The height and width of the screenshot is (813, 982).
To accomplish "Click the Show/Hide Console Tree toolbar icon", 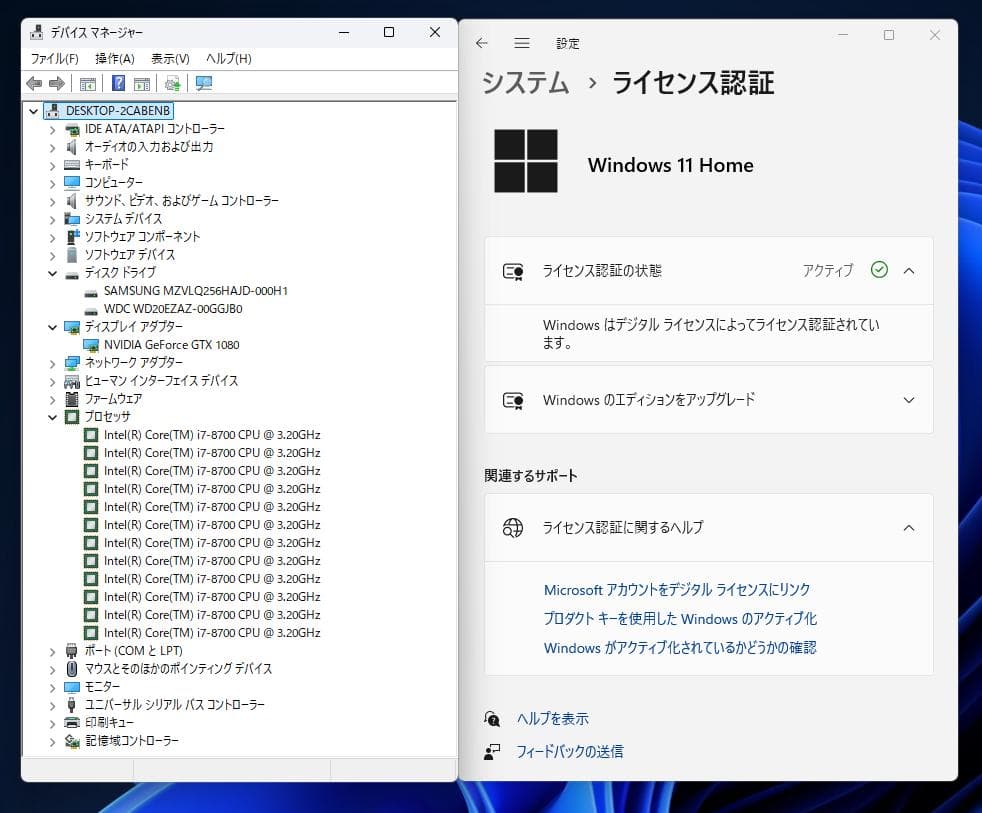I will coord(87,84).
